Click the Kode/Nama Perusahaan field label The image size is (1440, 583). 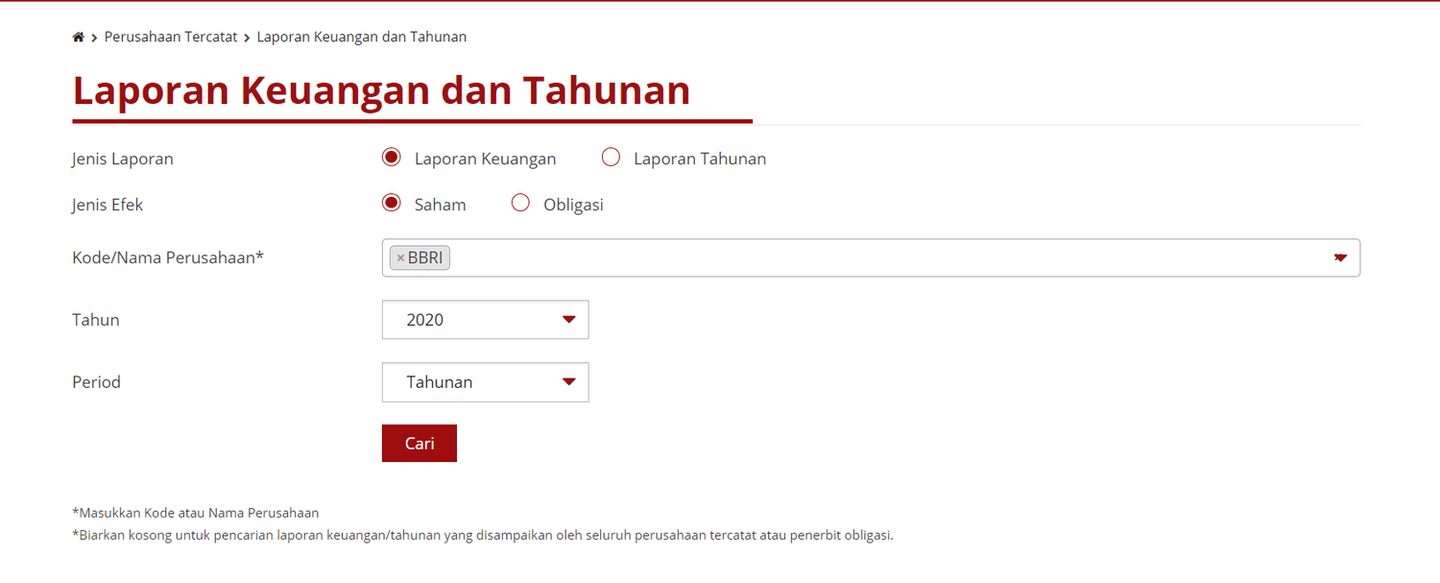click(168, 258)
